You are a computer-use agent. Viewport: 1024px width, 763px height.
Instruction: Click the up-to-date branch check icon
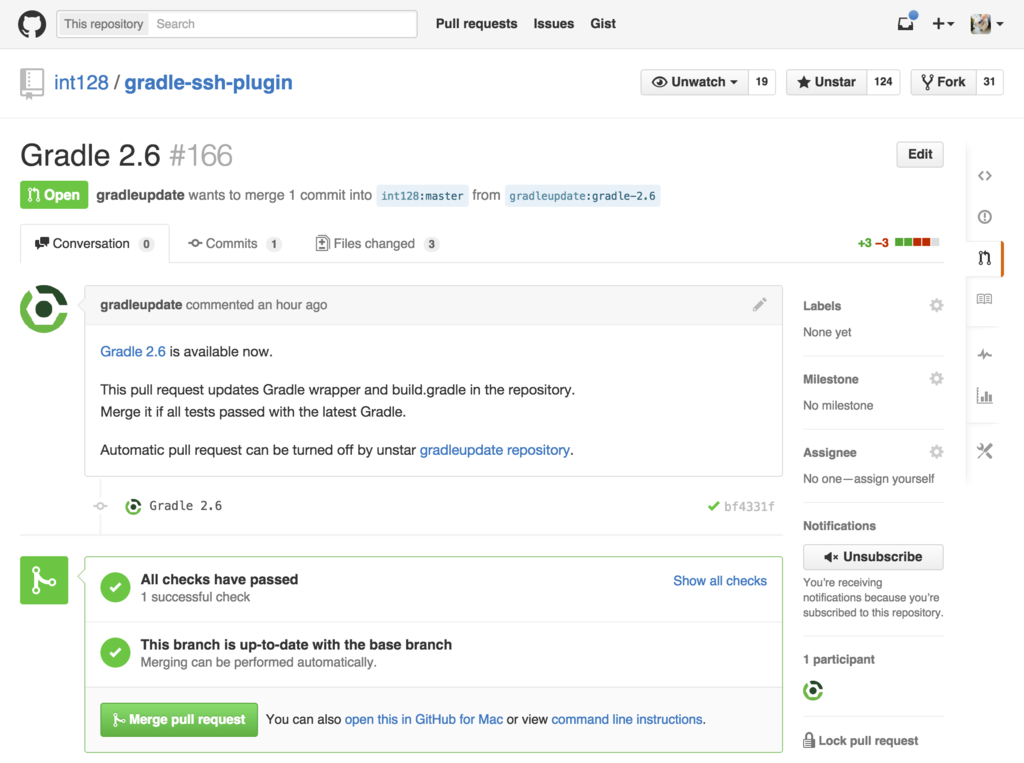116,653
